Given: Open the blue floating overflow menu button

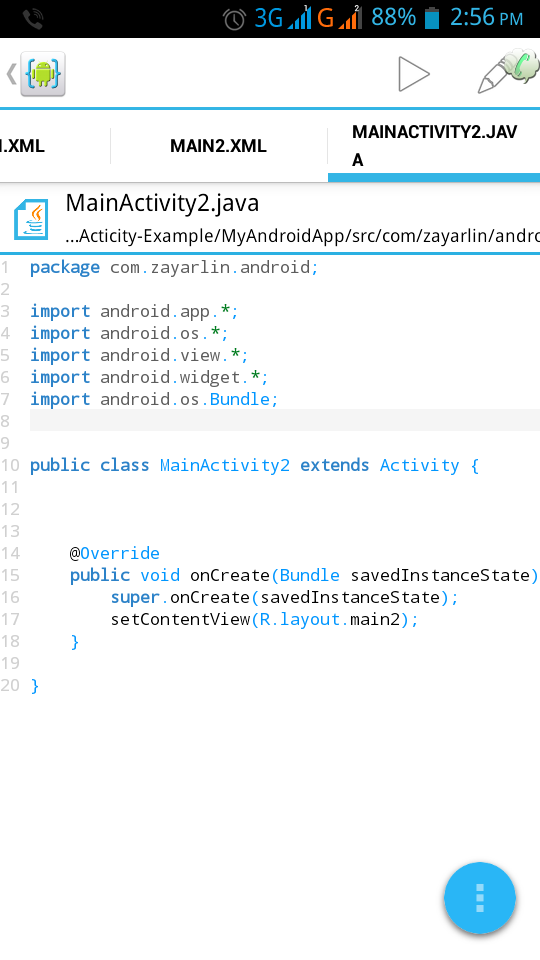Looking at the screenshot, I should tap(479, 898).
